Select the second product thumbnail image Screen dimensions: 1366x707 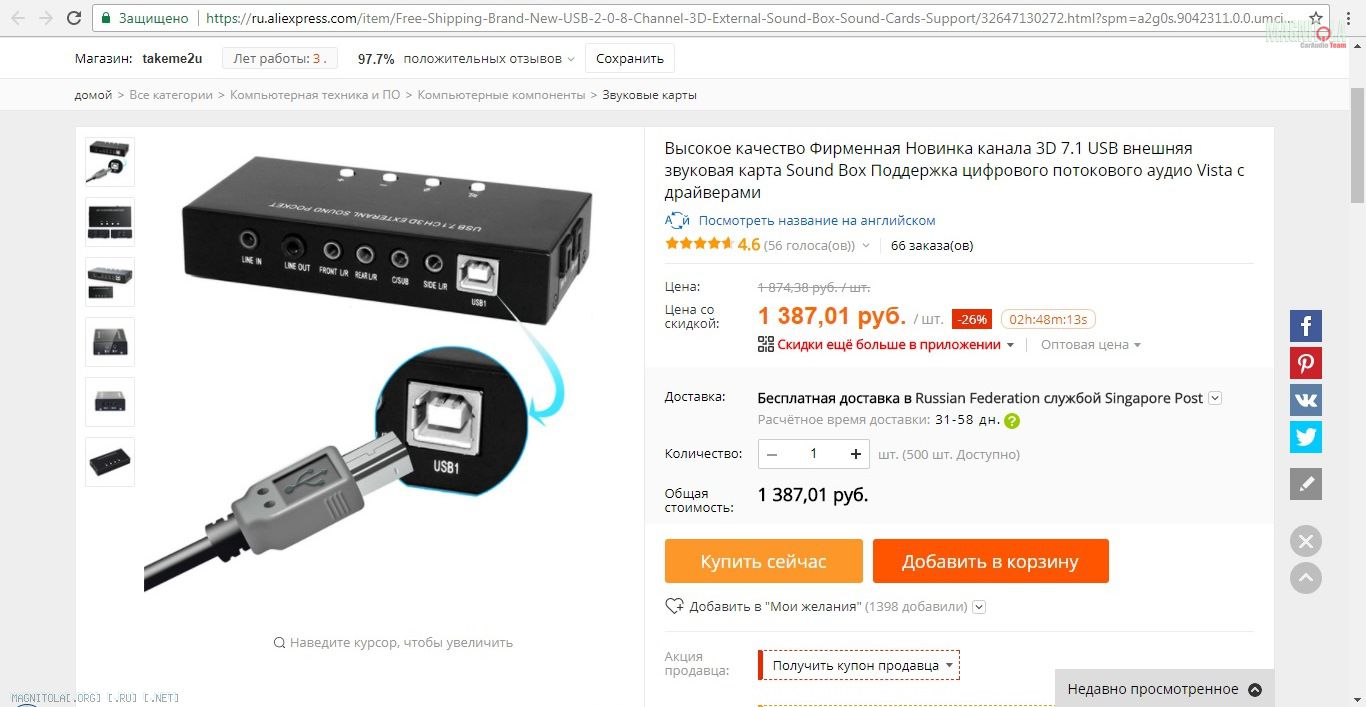pos(110,222)
